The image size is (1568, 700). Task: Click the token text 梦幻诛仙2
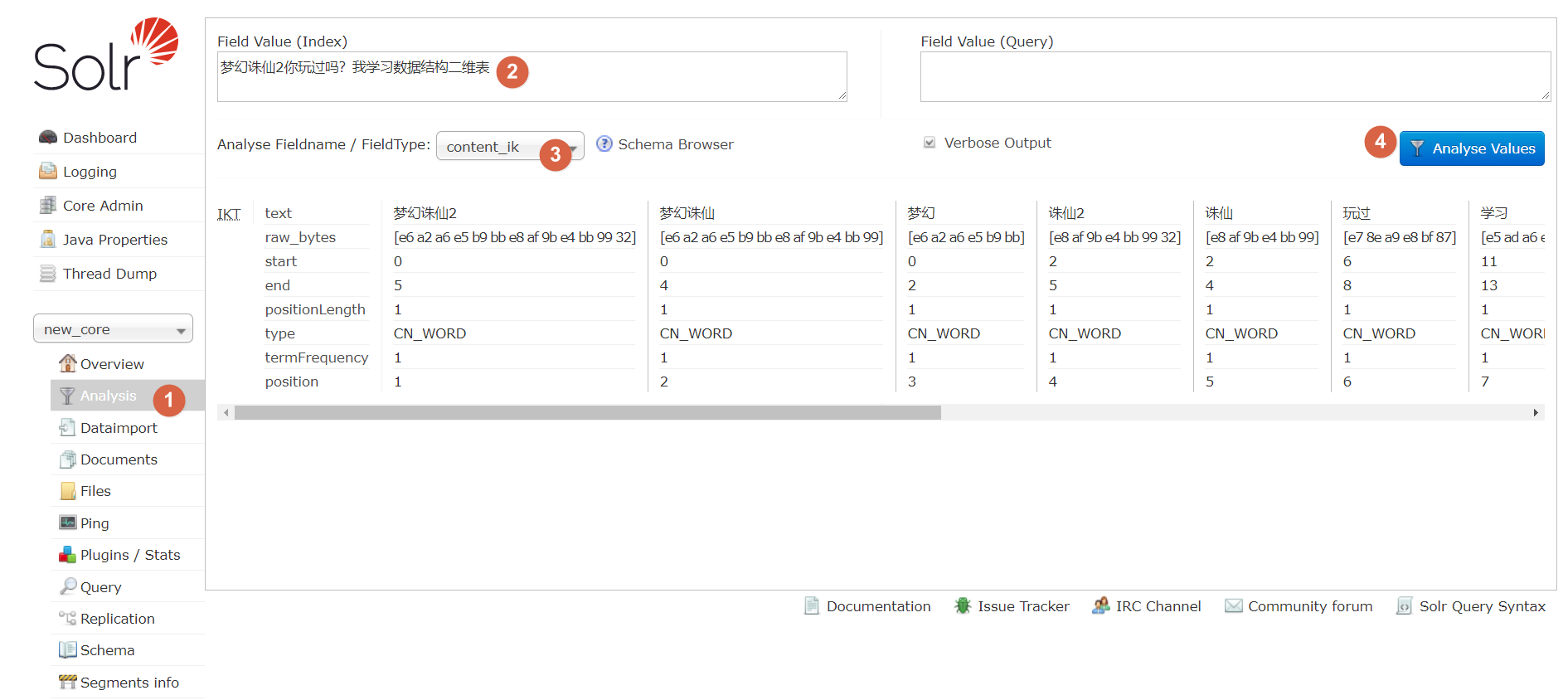[425, 212]
